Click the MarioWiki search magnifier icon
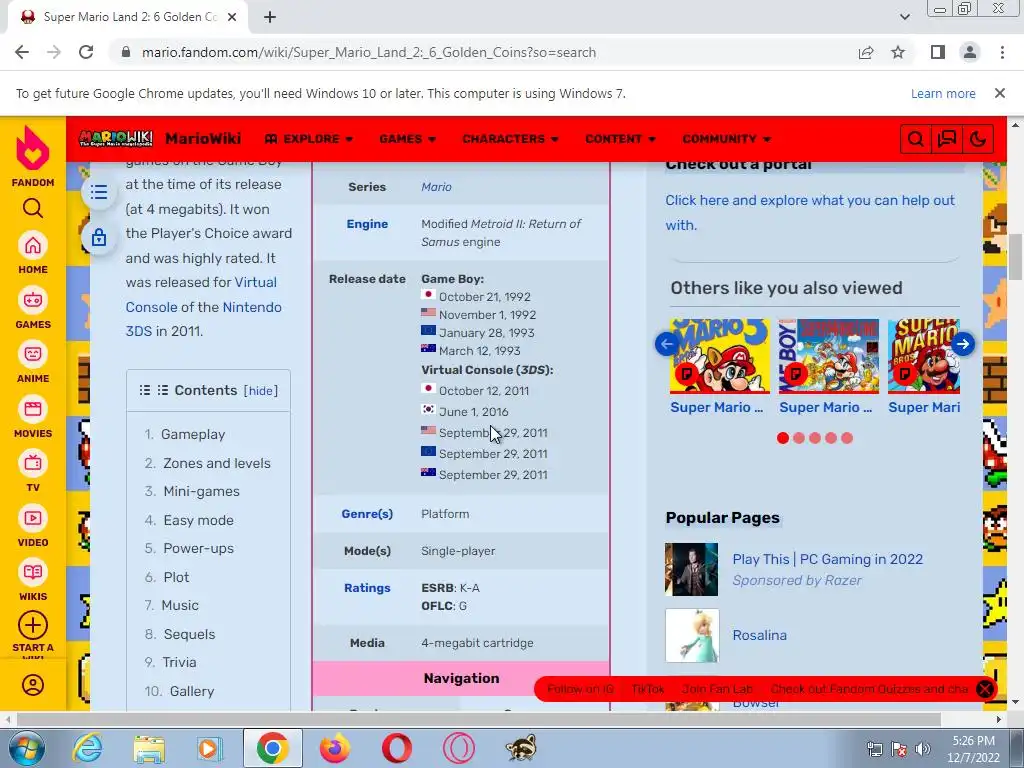This screenshot has height=768, width=1024. tap(916, 139)
